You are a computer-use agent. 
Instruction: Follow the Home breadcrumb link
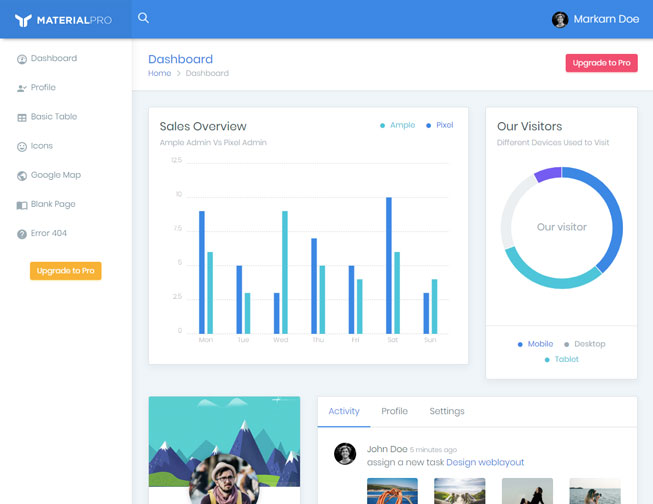160,73
